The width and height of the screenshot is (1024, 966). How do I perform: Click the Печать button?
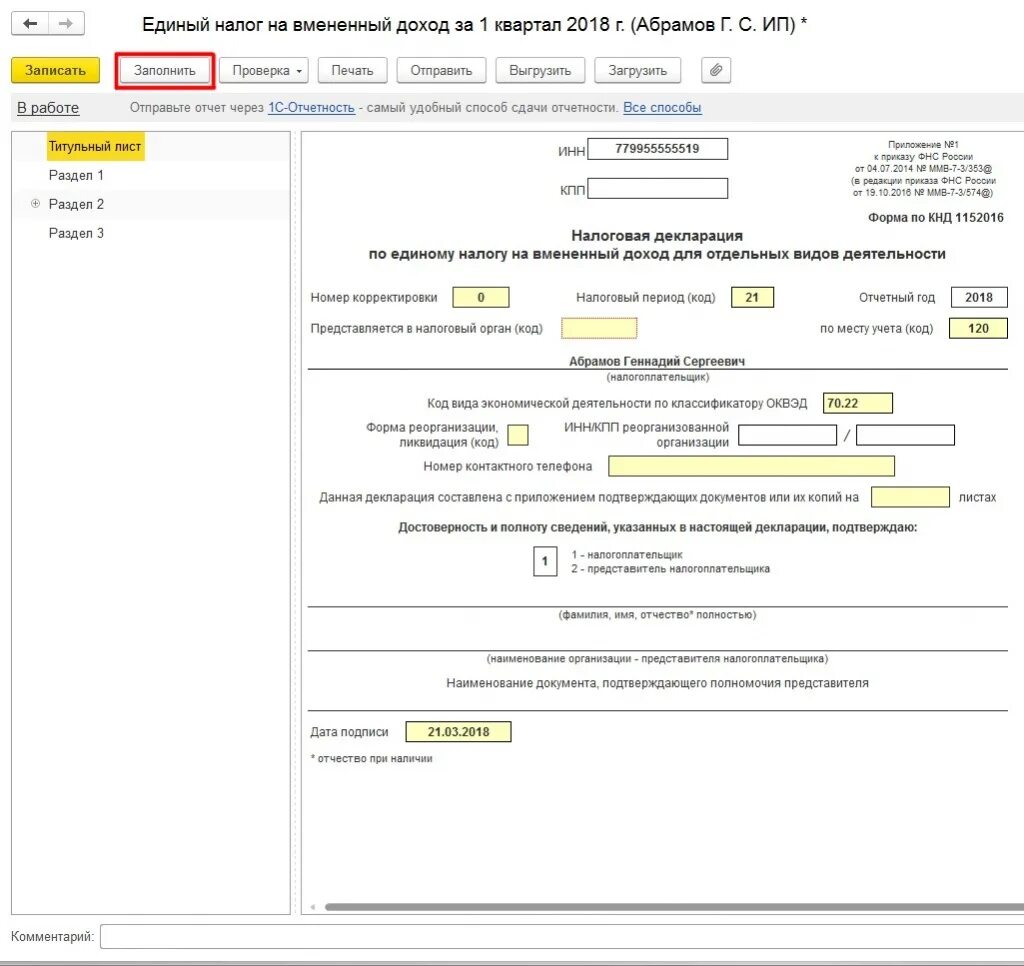tap(352, 70)
